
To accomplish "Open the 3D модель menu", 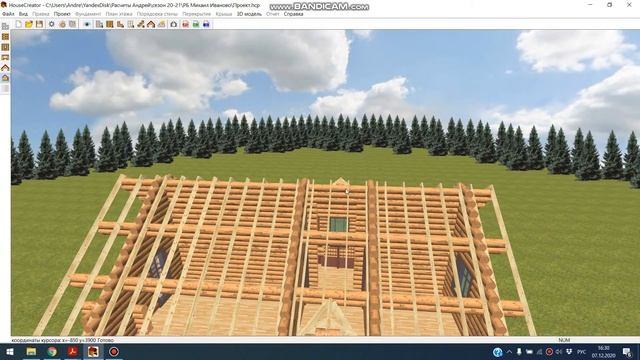I will [x=249, y=14].
